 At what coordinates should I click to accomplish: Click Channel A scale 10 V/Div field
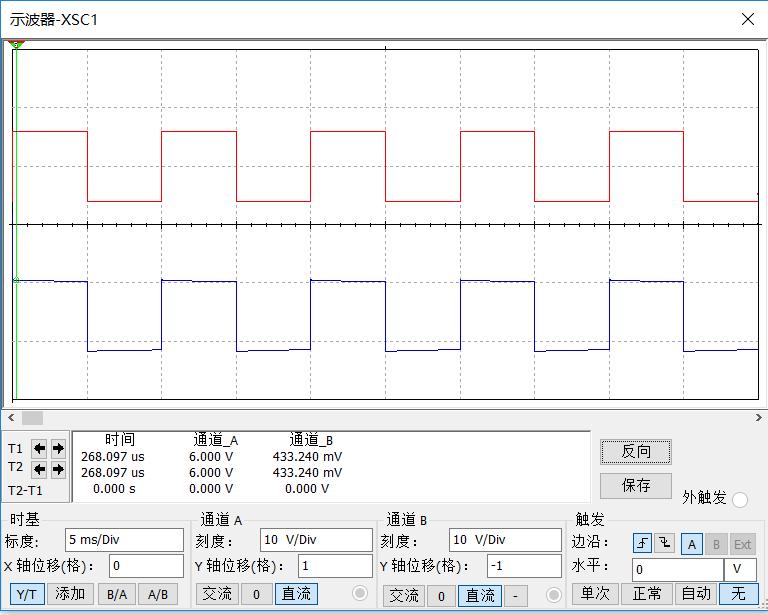pos(315,540)
